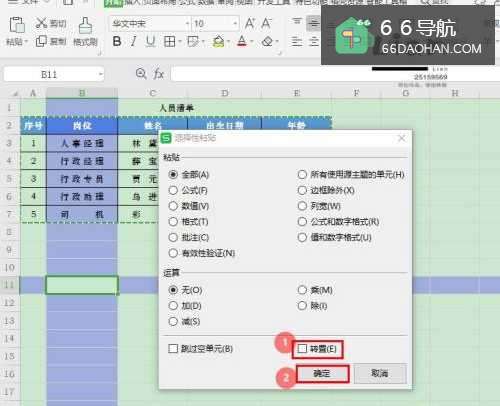Expand the font name dropdown
Image resolution: width=500 pixels, height=406 pixels.
(x=187, y=24)
